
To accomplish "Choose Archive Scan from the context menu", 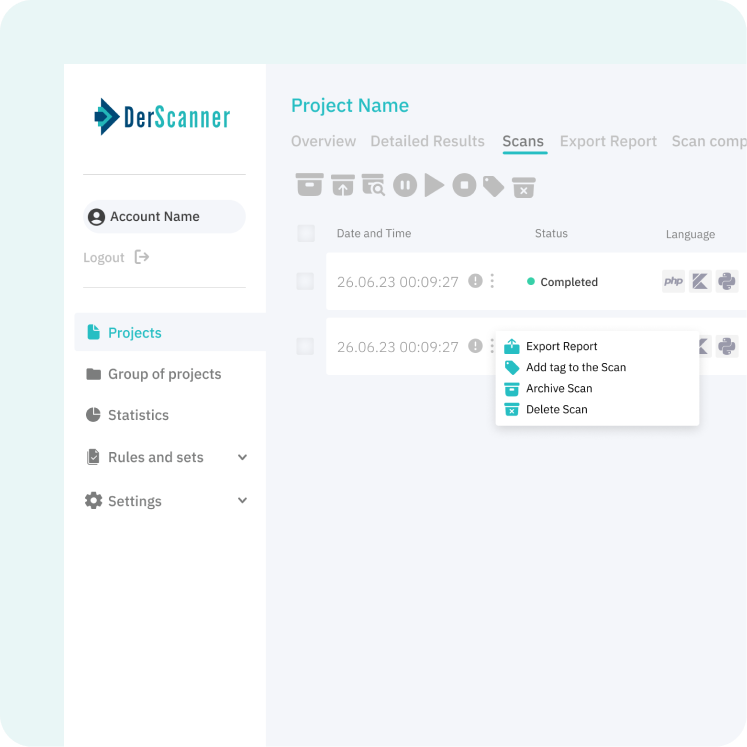I will click(559, 388).
